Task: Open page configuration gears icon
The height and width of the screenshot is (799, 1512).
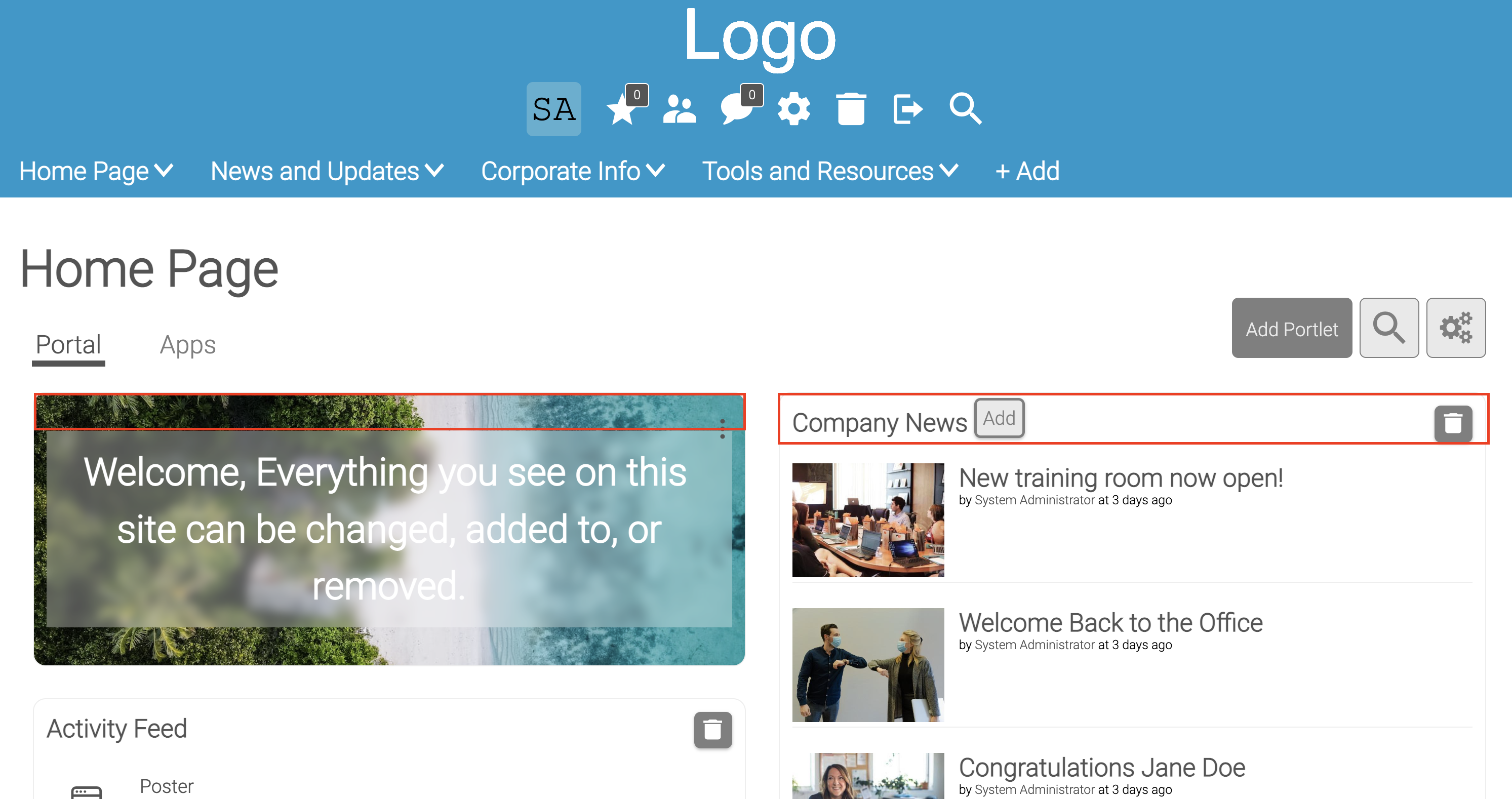Action: pos(1455,328)
